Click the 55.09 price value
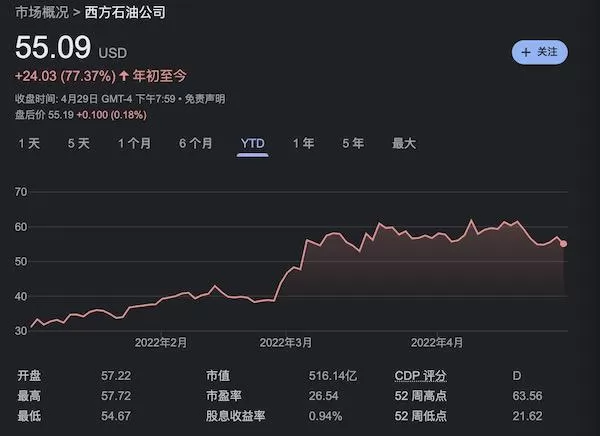Viewport: 600px width, 436px height. [x=53, y=47]
